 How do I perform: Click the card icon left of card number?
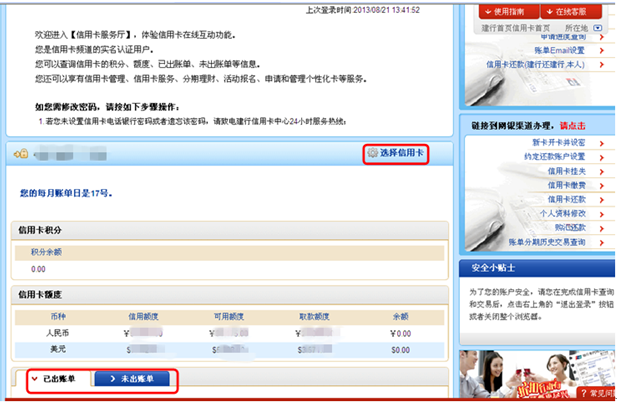(21, 155)
